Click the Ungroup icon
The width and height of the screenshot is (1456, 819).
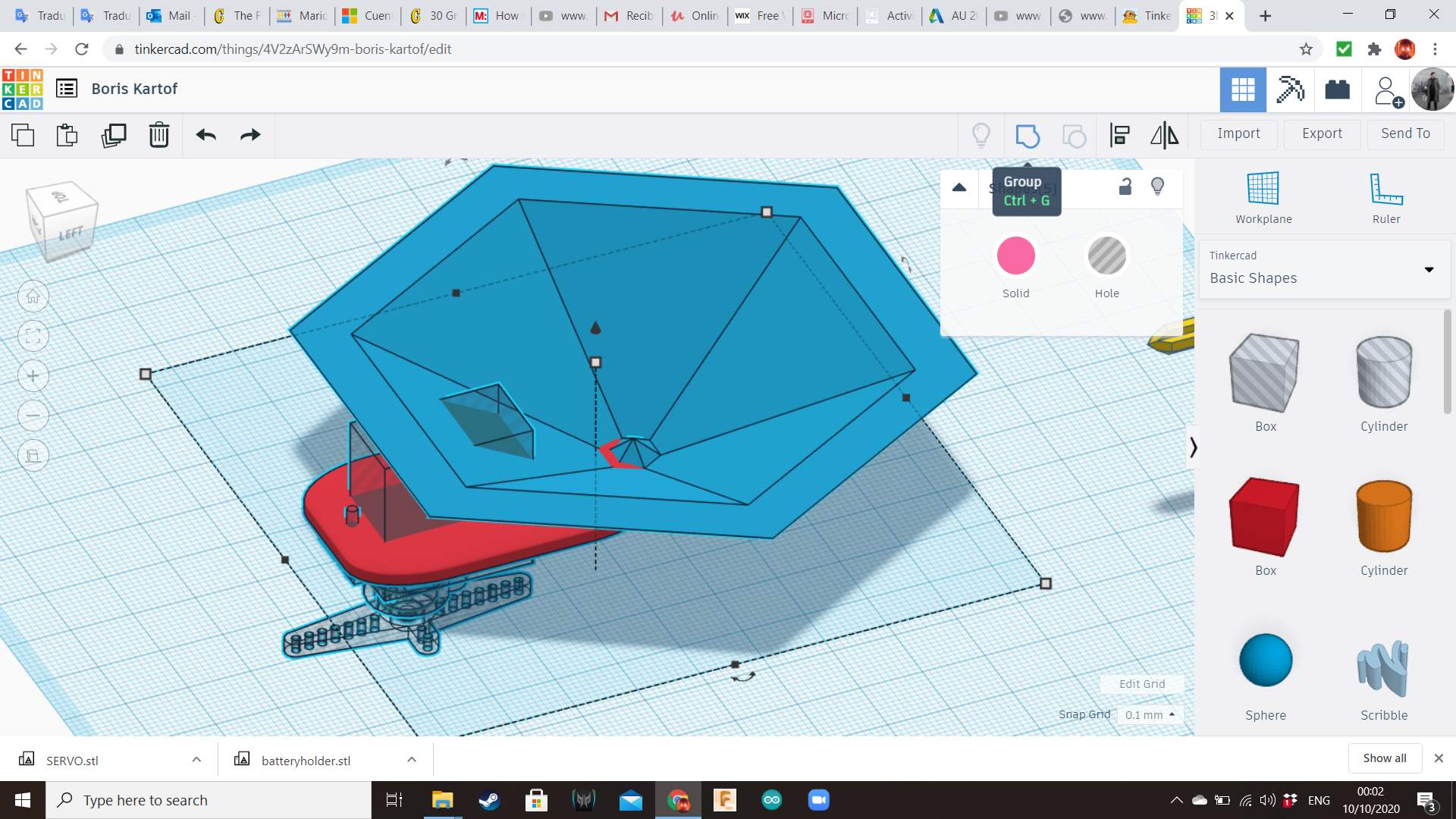tap(1074, 136)
